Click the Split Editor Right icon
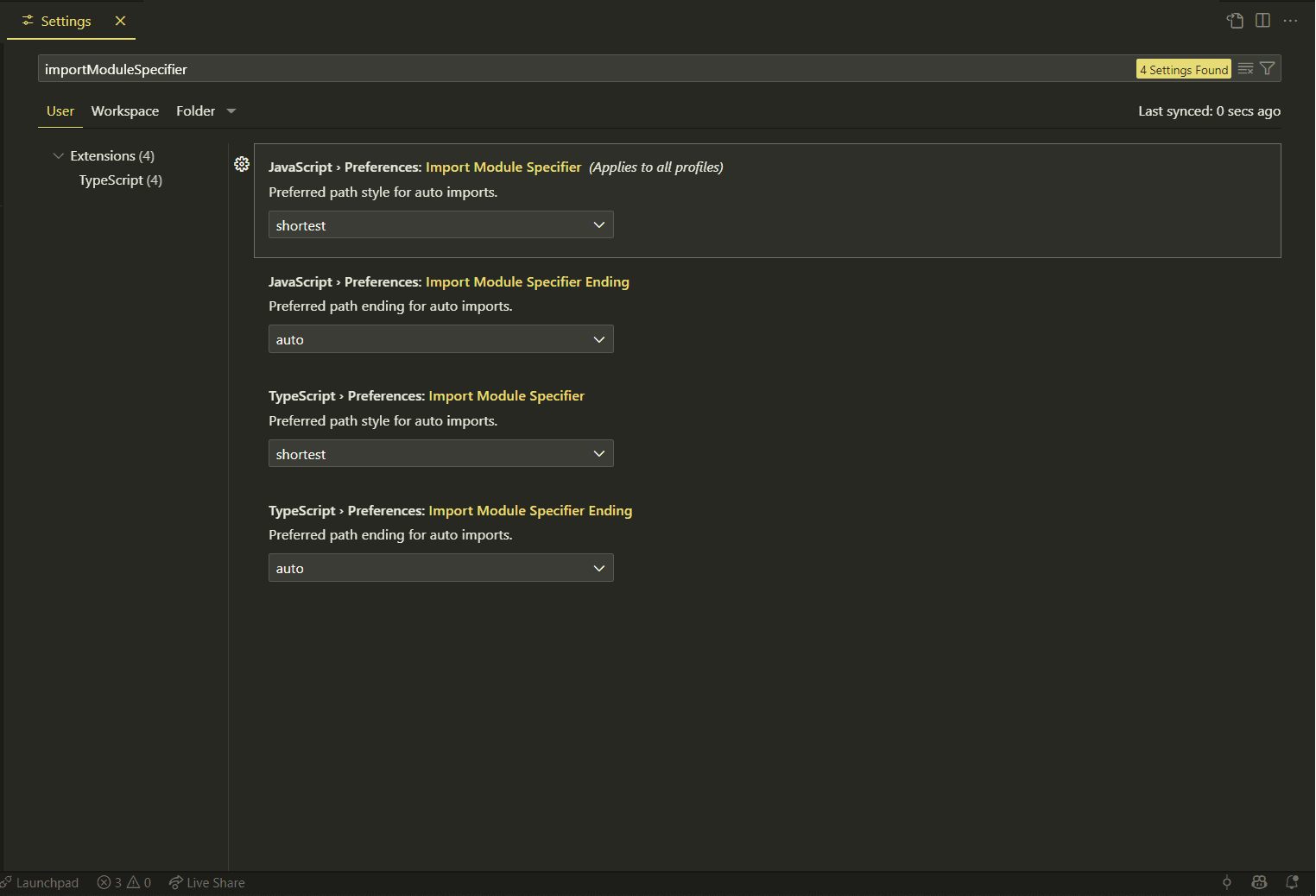 coord(1262,21)
